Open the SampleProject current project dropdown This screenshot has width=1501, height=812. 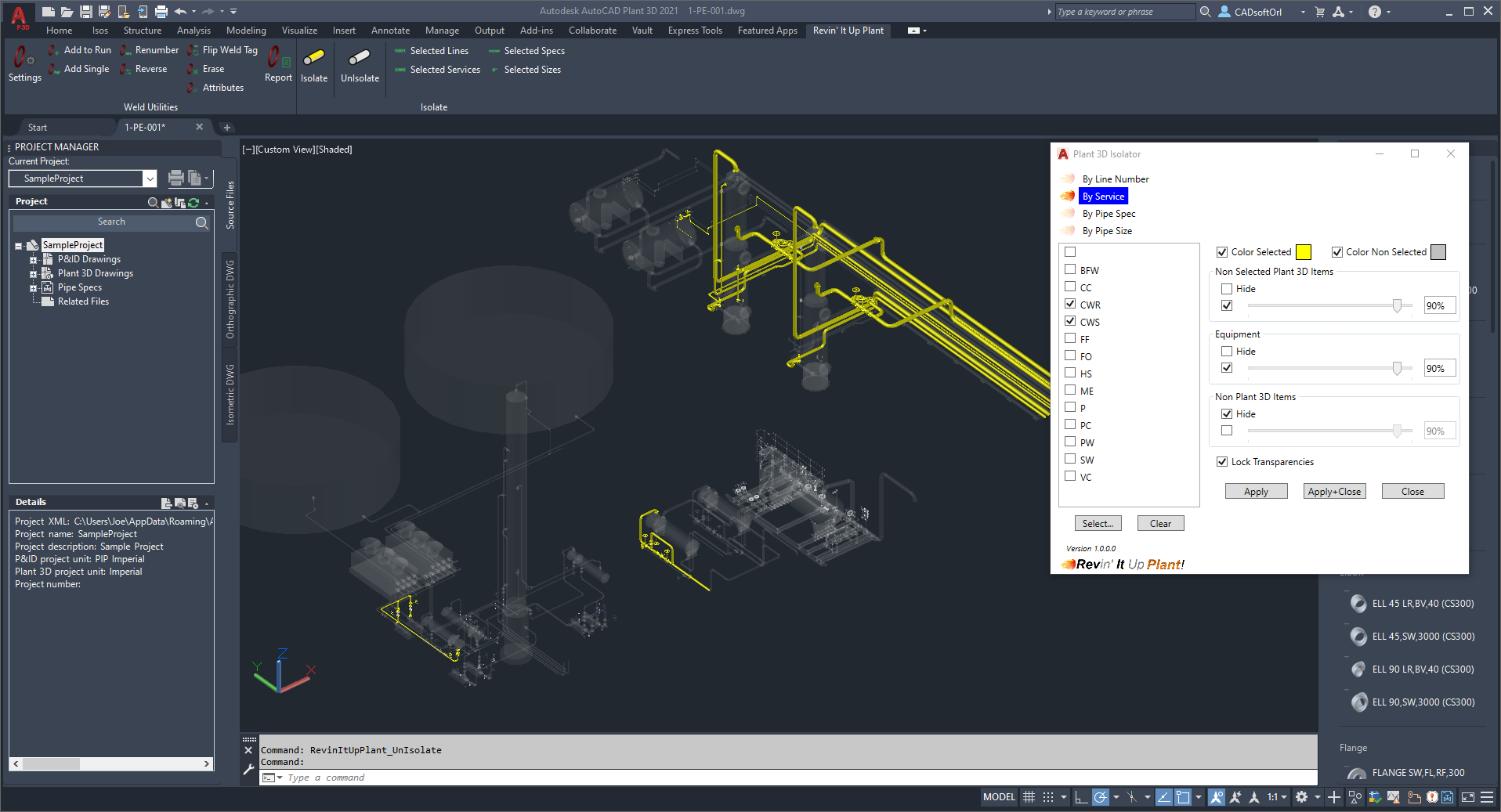coord(150,179)
